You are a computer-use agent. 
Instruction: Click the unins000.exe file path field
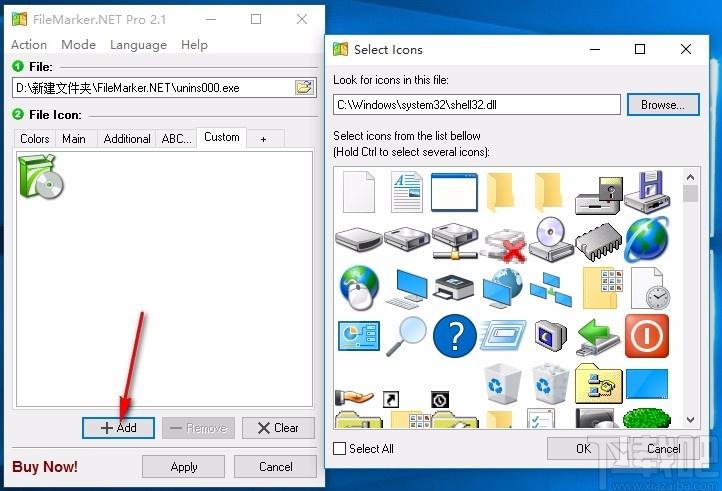tap(153, 88)
